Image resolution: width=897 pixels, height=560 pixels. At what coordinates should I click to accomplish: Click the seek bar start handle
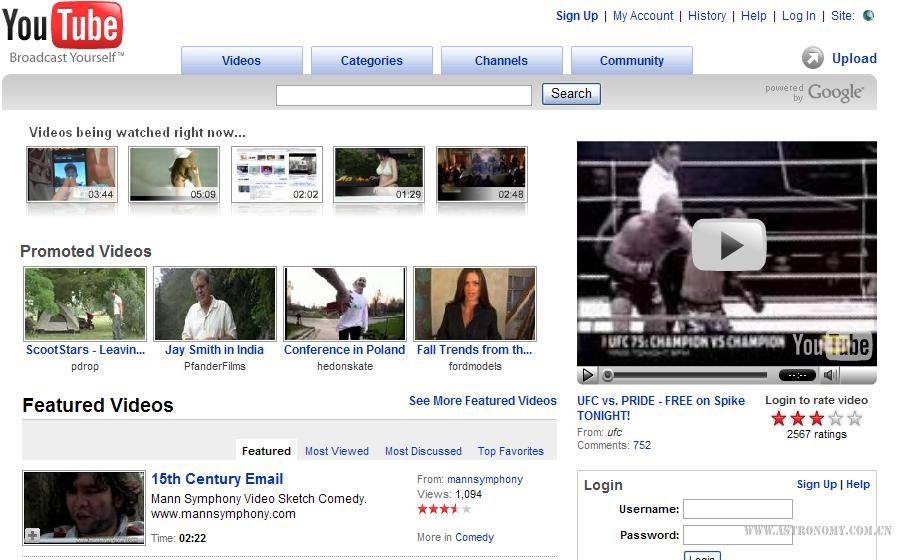[x=608, y=375]
